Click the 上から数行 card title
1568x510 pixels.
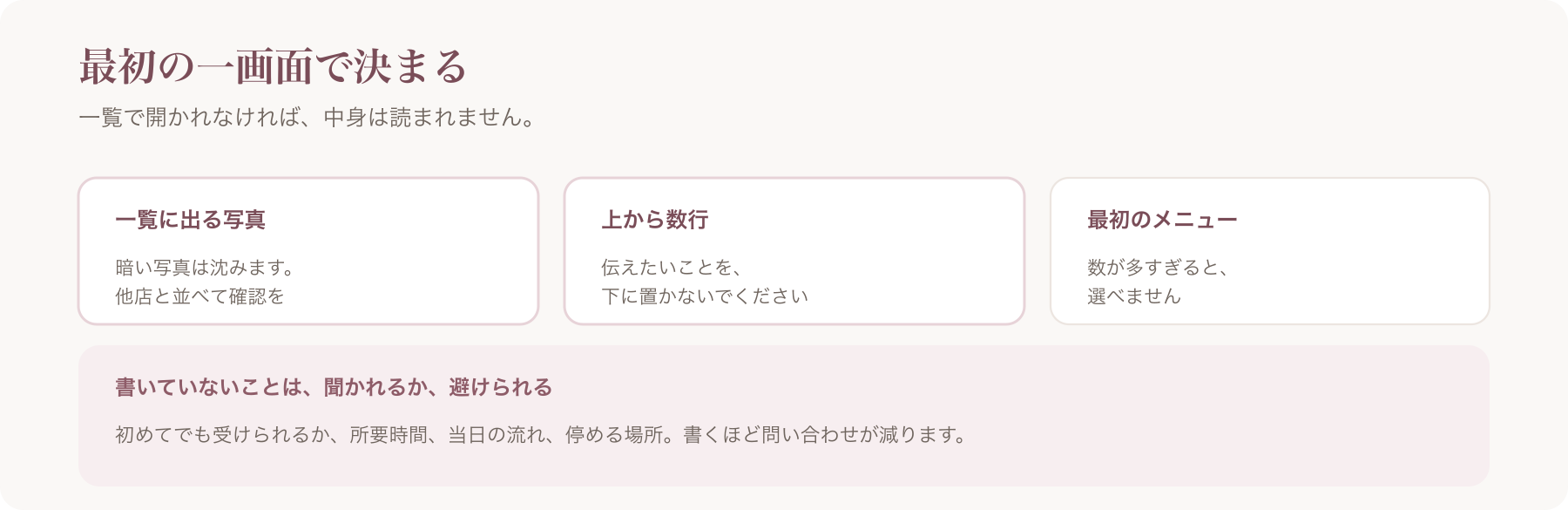tap(655, 220)
